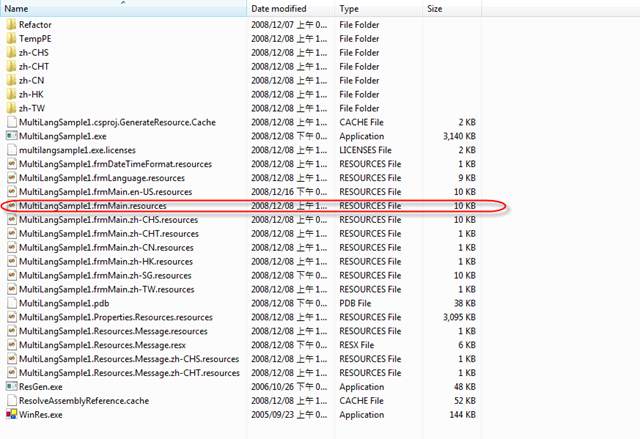Click the frmMain.zh-CHS.resources file icon
The image size is (640, 439).
pyautogui.click(x=12, y=220)
